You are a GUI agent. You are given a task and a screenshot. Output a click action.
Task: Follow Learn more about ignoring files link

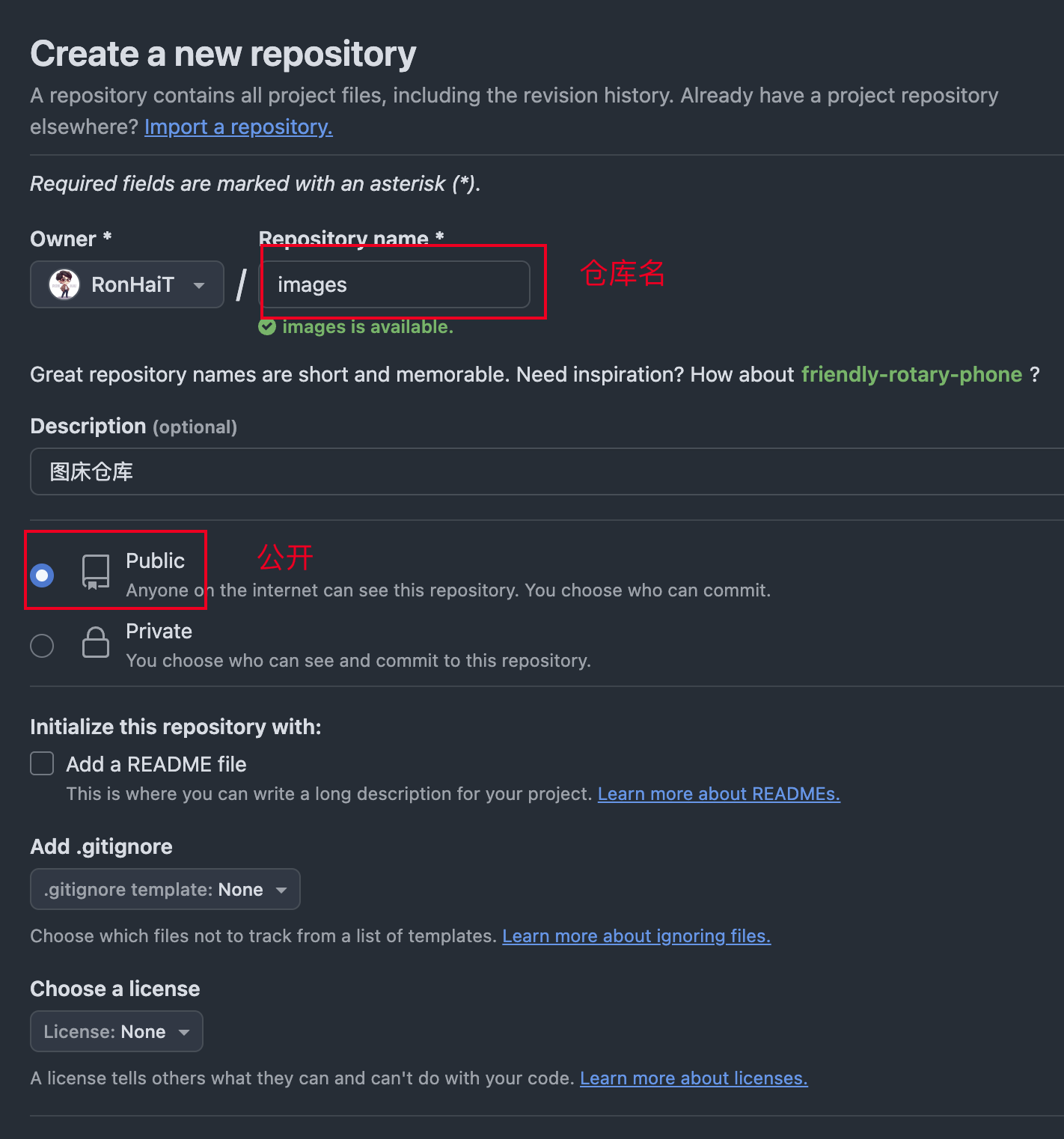click(x=637, y=936)
